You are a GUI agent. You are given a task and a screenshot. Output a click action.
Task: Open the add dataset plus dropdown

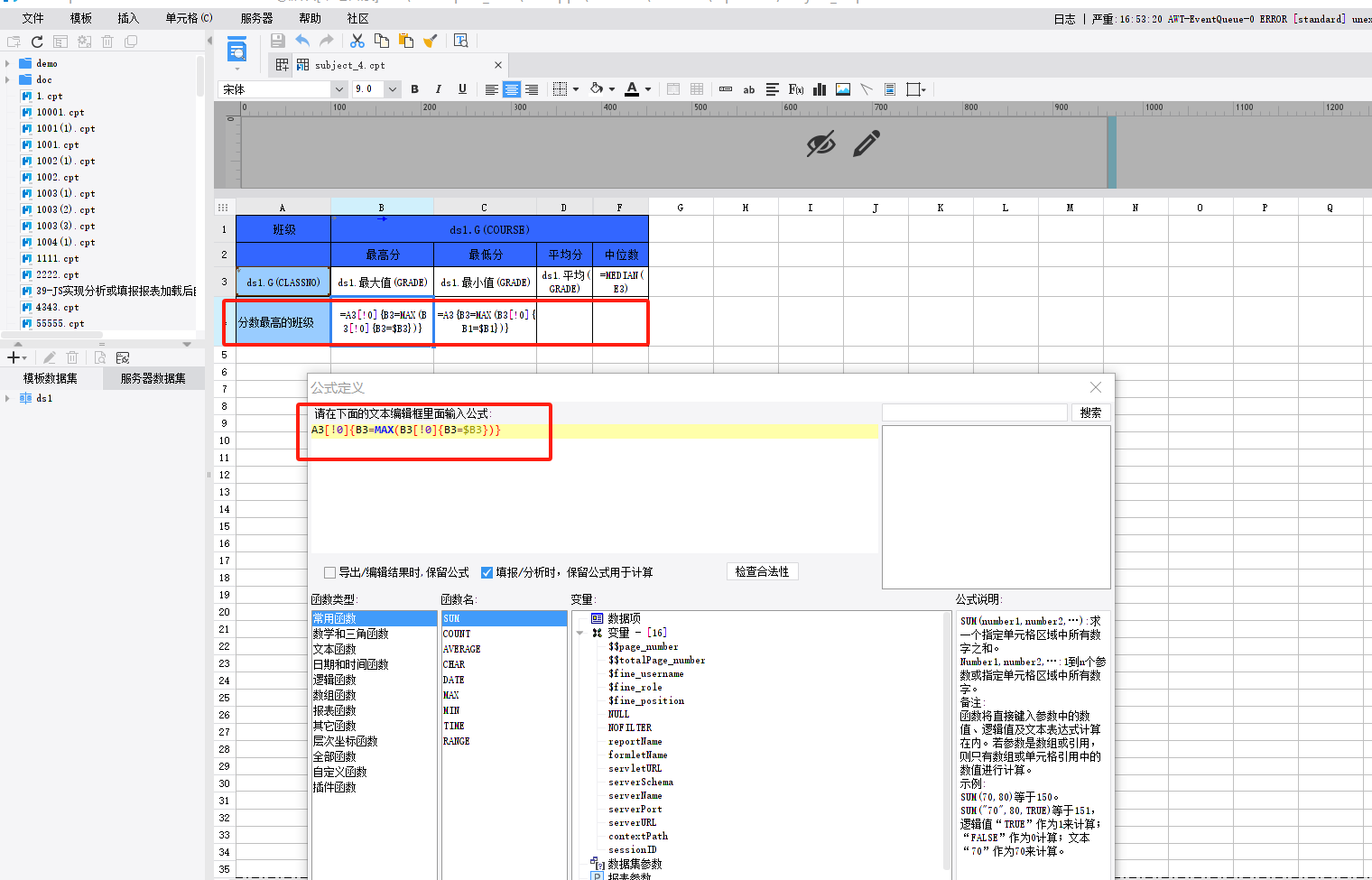(17, 357)
